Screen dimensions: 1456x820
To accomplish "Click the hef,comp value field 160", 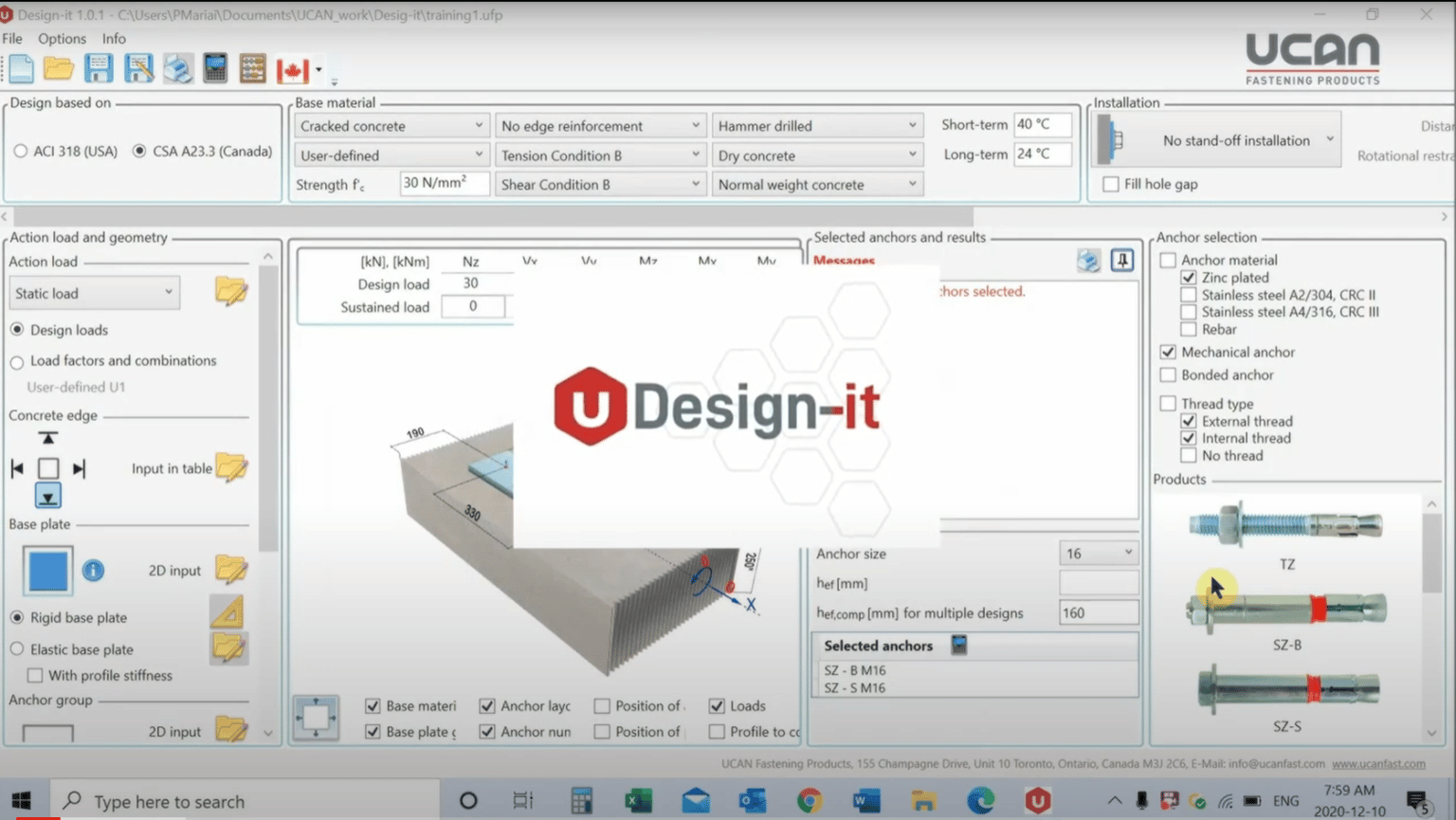I will [1099, 612].
